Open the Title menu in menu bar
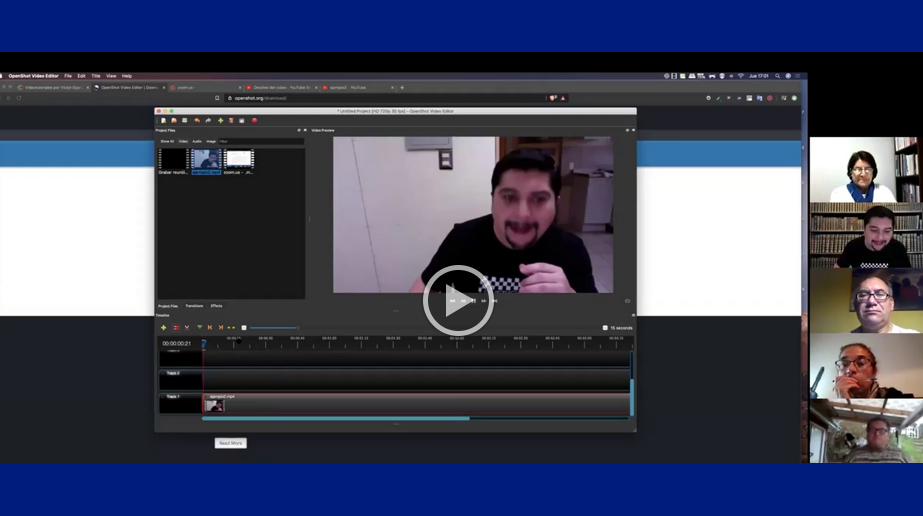This screenshot has width=923, height=516. (x=96, y=76)
